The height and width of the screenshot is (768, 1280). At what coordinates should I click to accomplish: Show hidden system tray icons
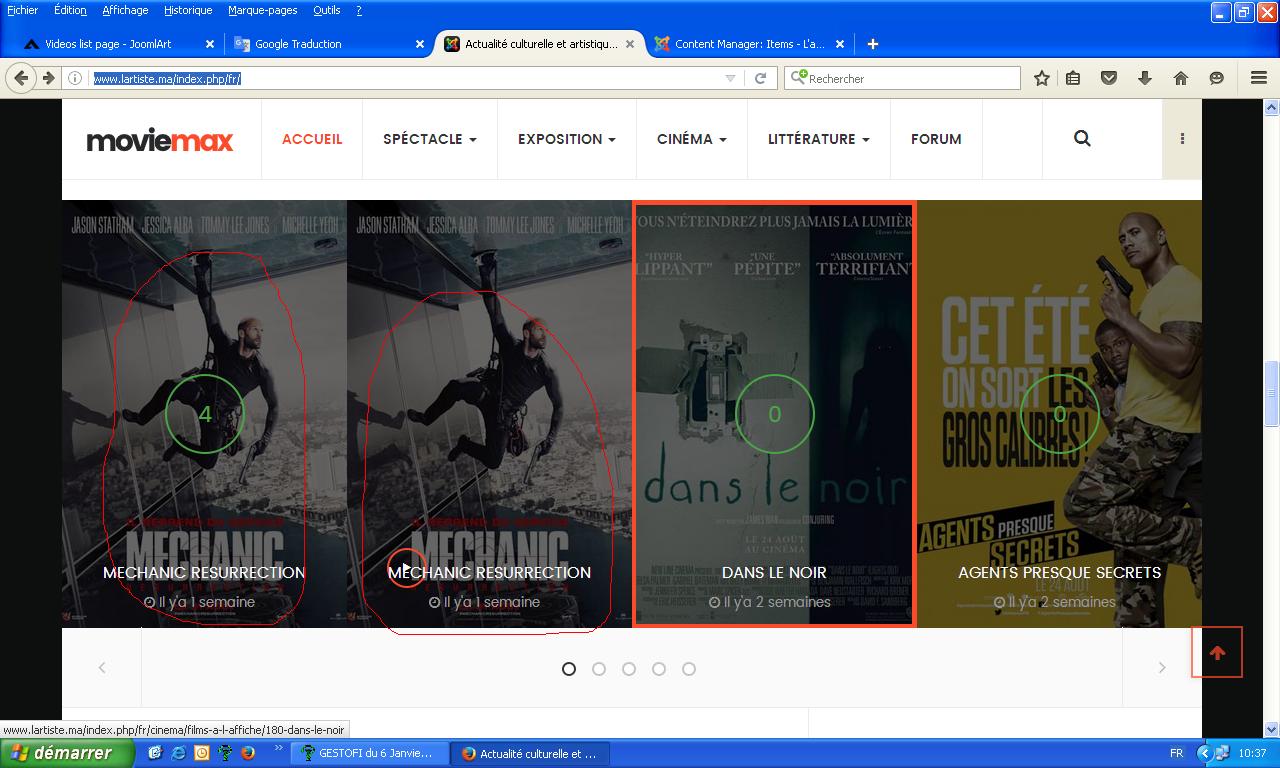tap(1204, 753)
